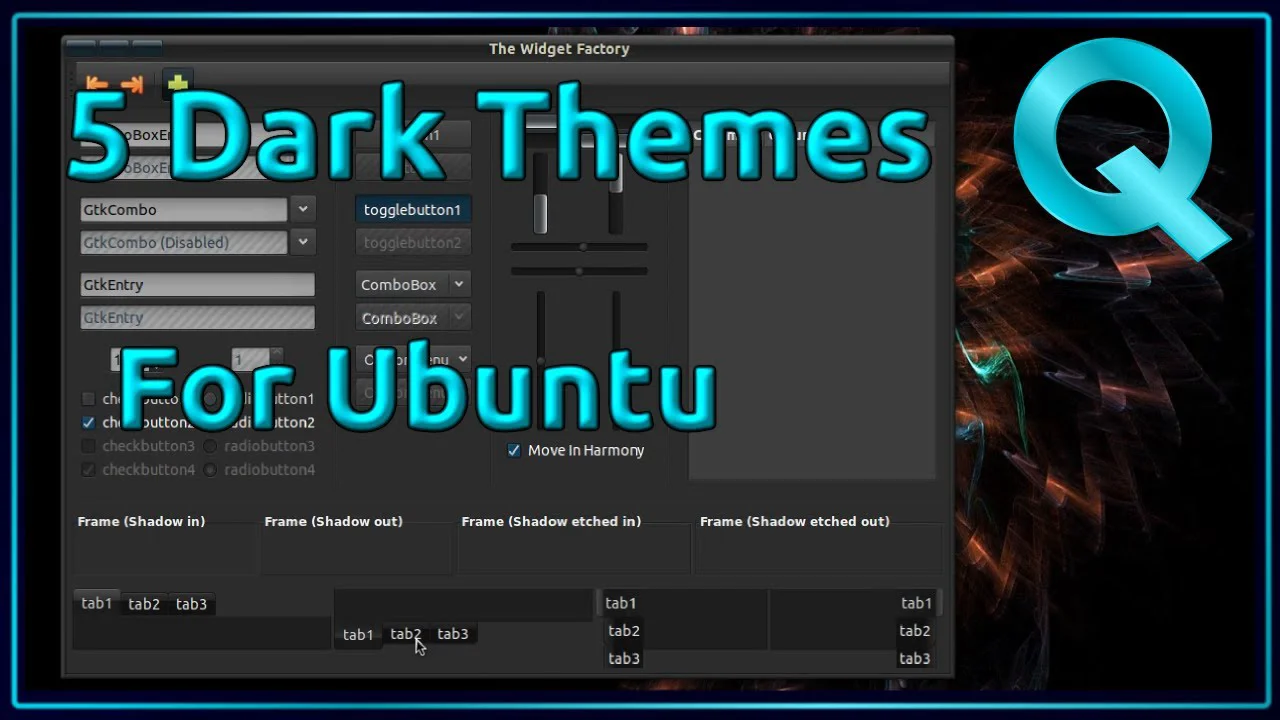Click the large cyan Q logo
The width and height of the screenshot is (1280, 720).
1115,145
